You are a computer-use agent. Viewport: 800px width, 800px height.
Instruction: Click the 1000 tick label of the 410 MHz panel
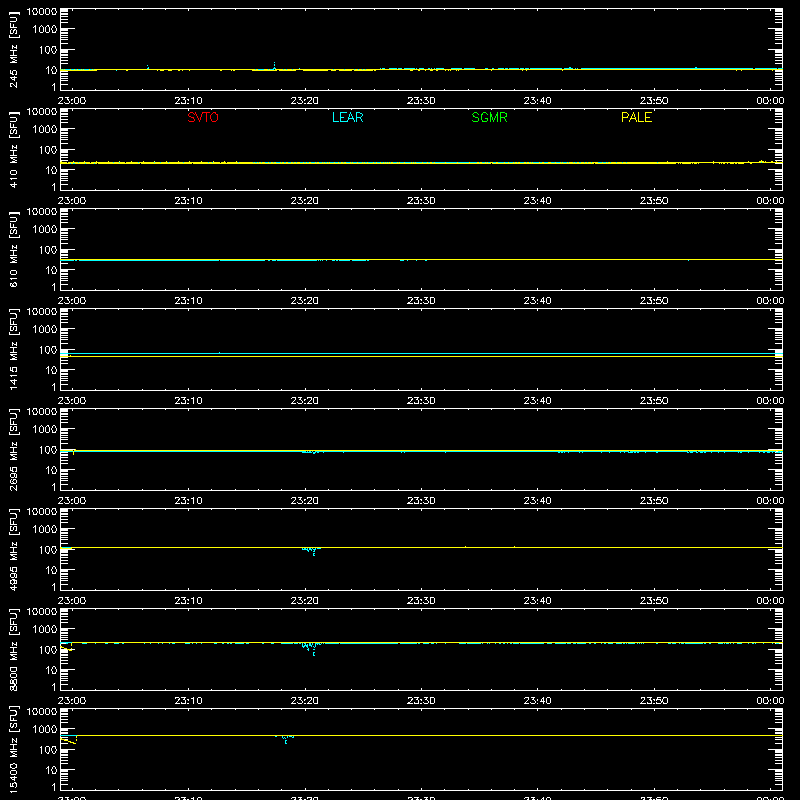tap(45, 130)
